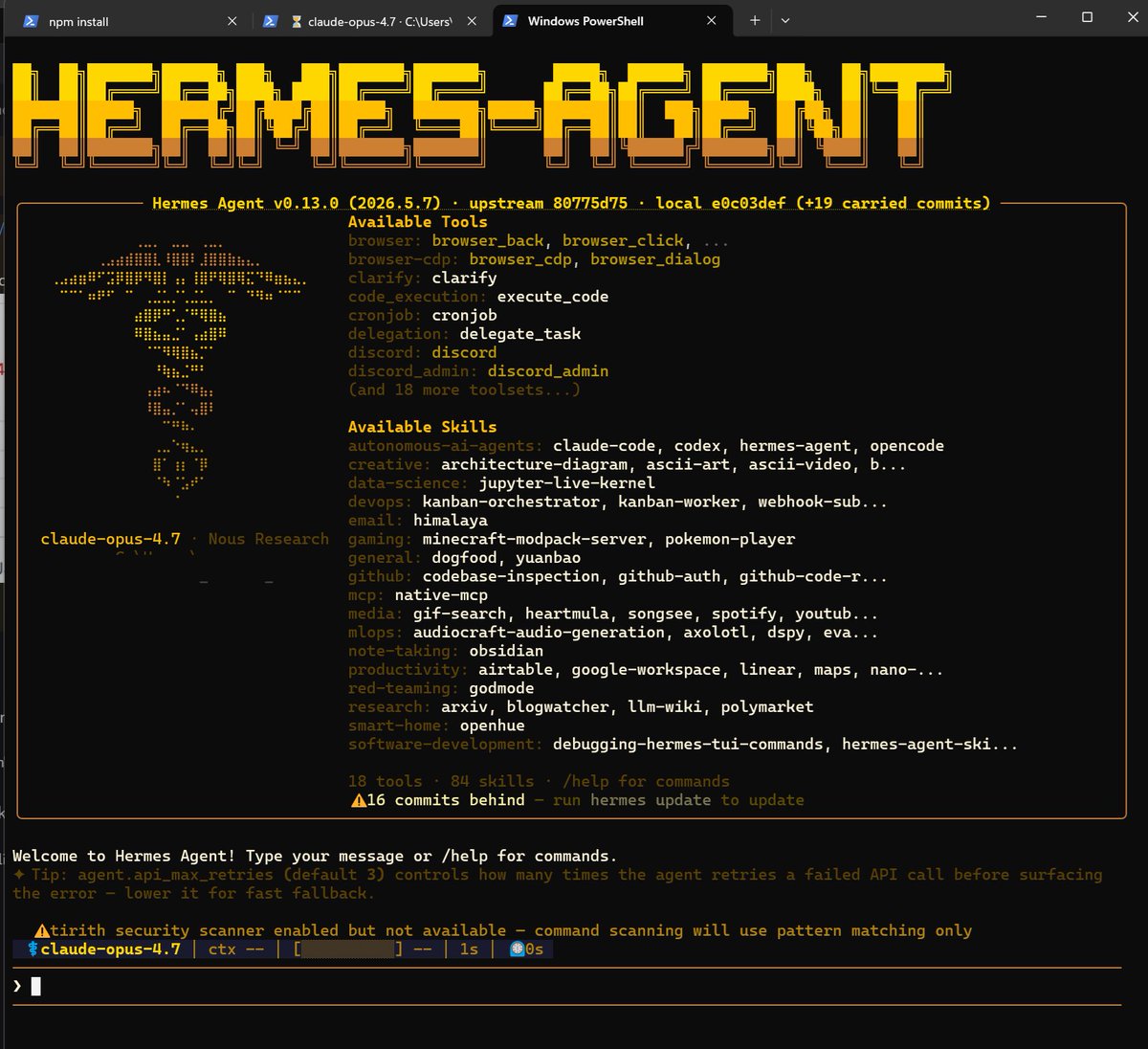1148x1049 pixels.
Task: Click the 'opencode' skill name
Action: coord(907,446)
